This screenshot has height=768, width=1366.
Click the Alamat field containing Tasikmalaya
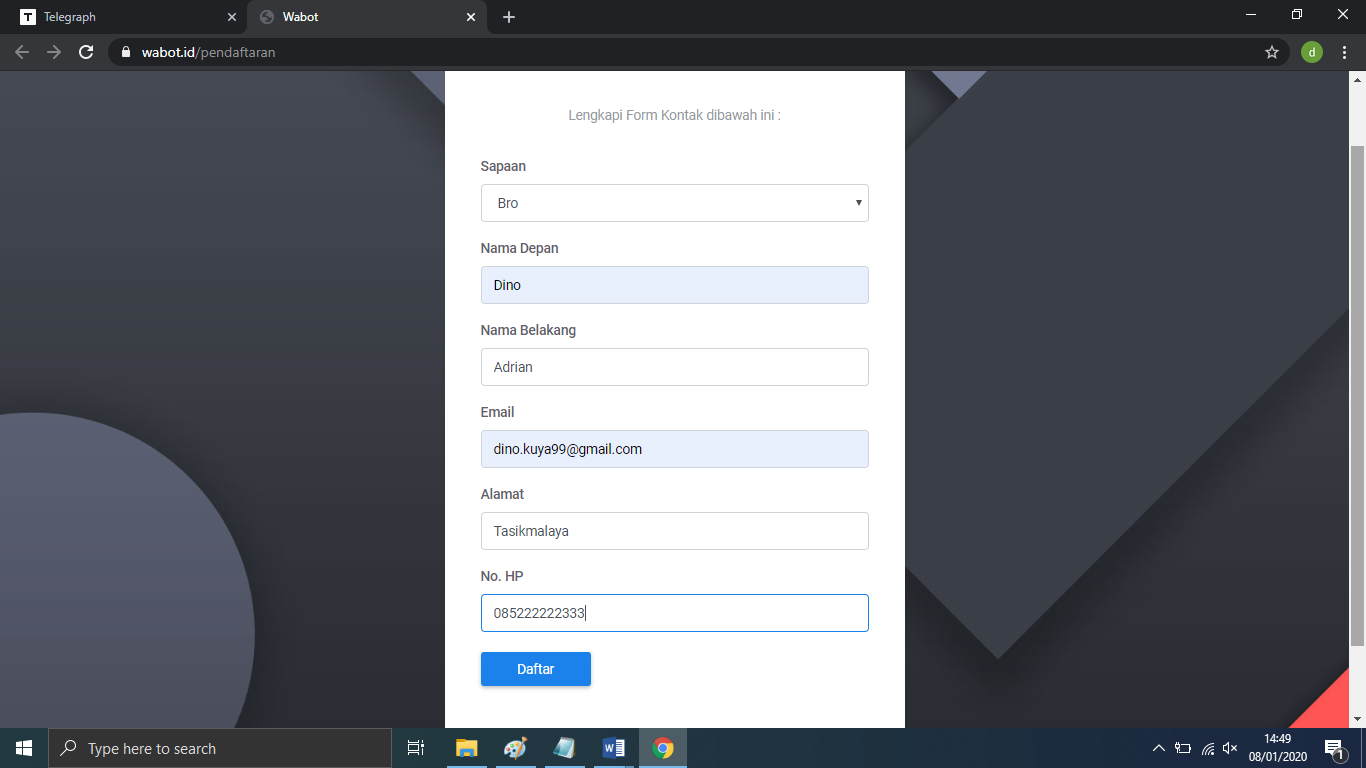click(675, 531)
